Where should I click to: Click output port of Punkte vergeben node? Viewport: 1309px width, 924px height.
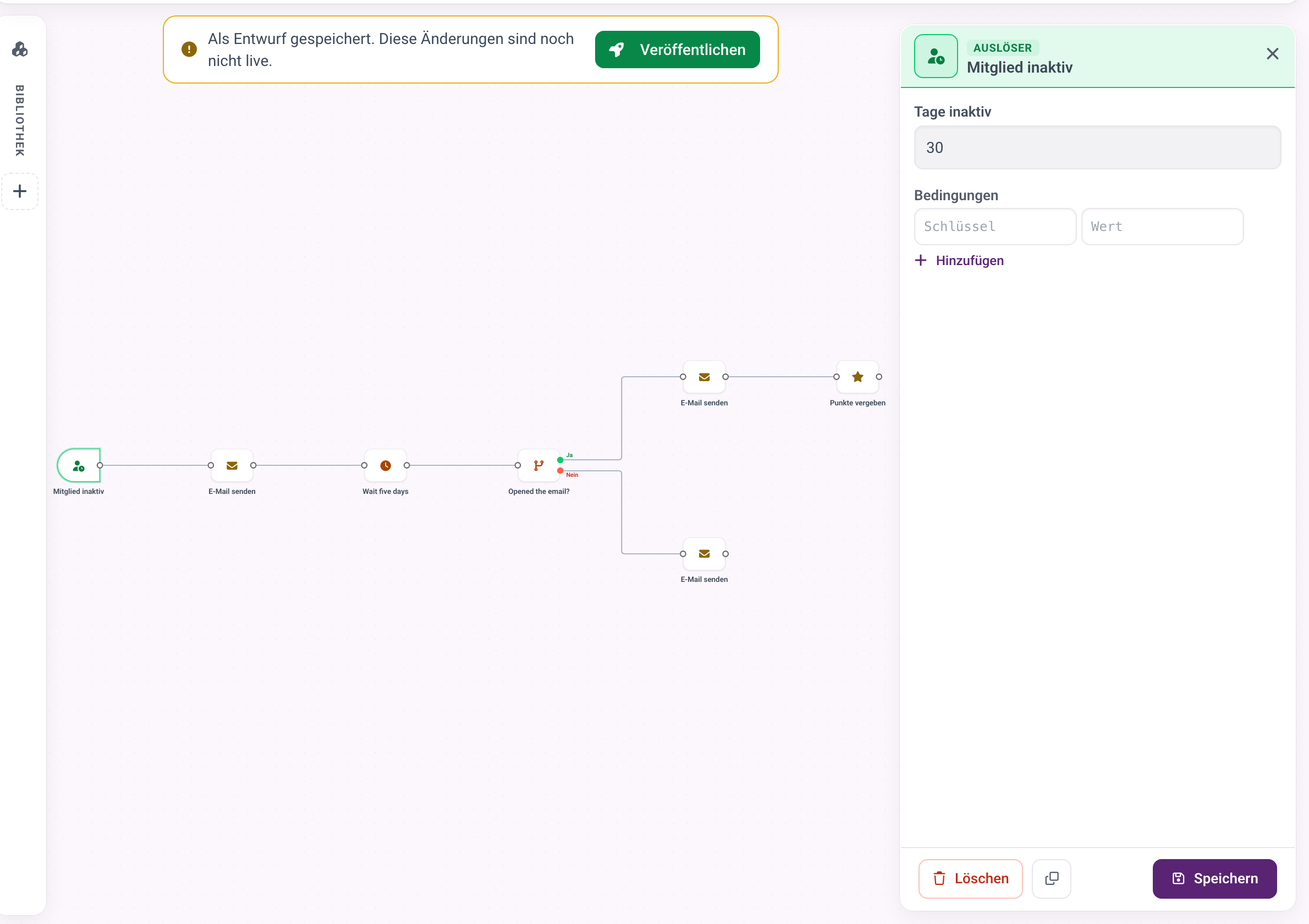click(878, 377)
